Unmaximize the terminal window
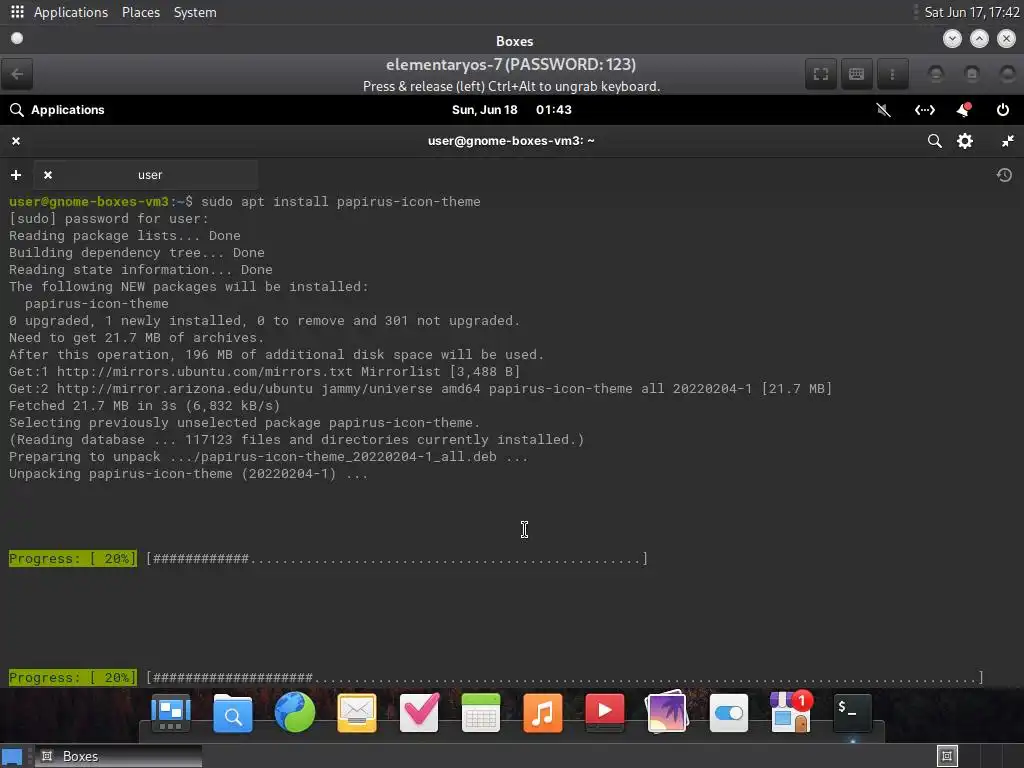Viewport: 1024px width, 768px height. click(x=1008, y=141)
